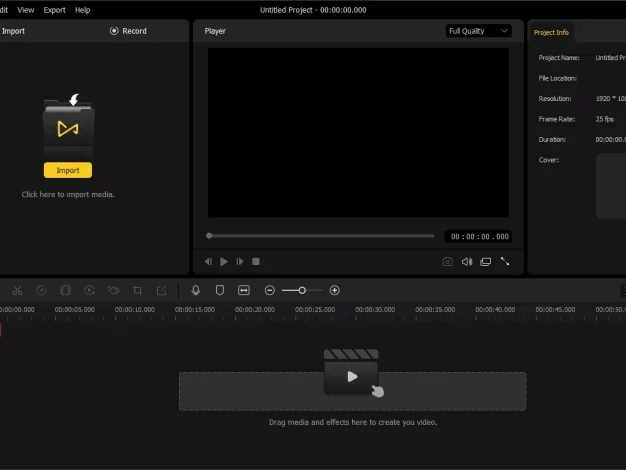Click the crop tool icon
This screenshot has width=626, height=470.
137,290
